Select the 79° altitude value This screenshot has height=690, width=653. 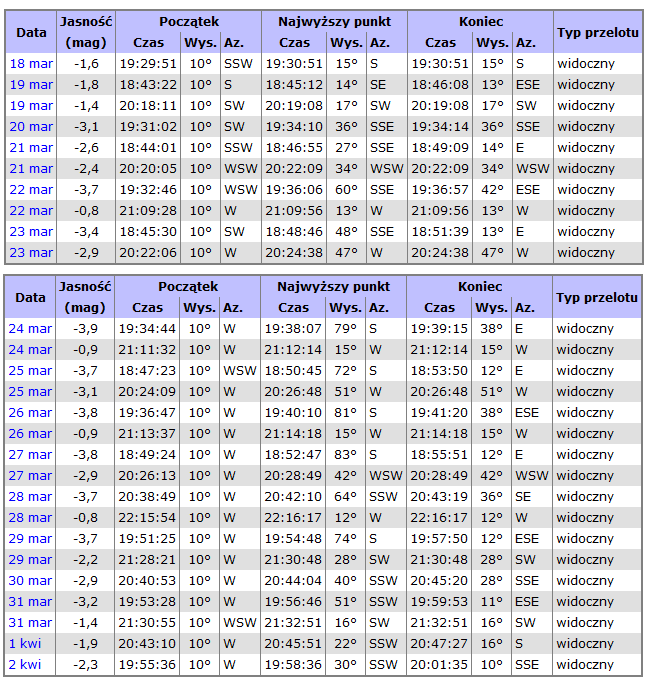coord(345,329)
